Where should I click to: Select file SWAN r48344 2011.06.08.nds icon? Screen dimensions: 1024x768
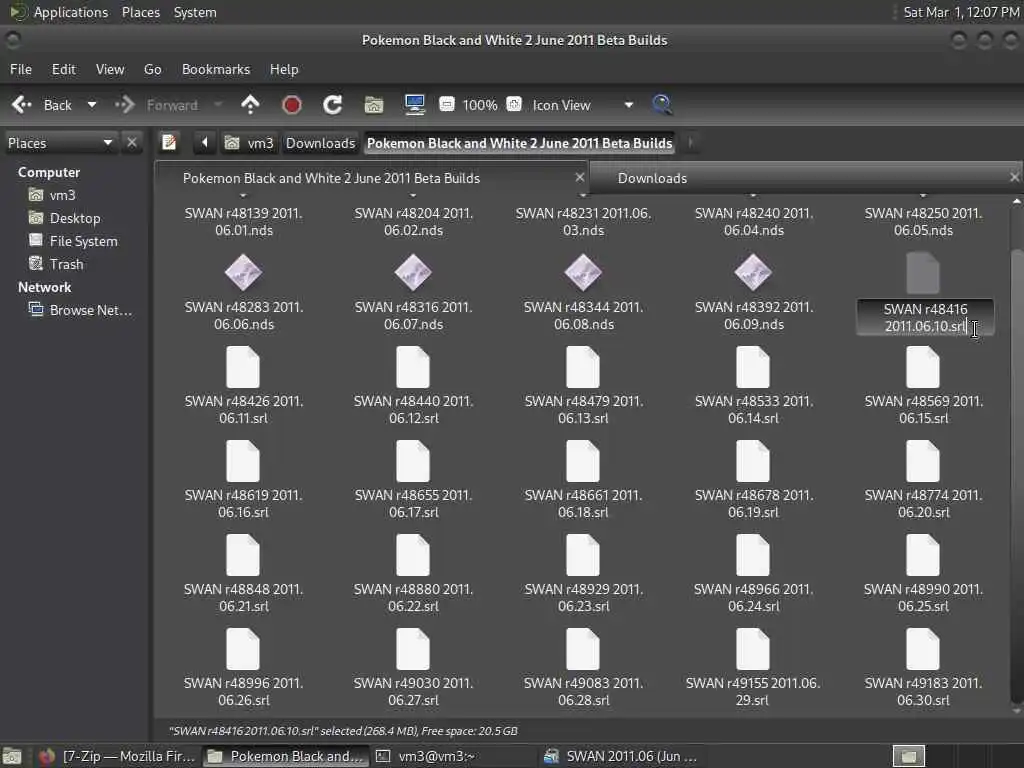[x=583, y=272]
